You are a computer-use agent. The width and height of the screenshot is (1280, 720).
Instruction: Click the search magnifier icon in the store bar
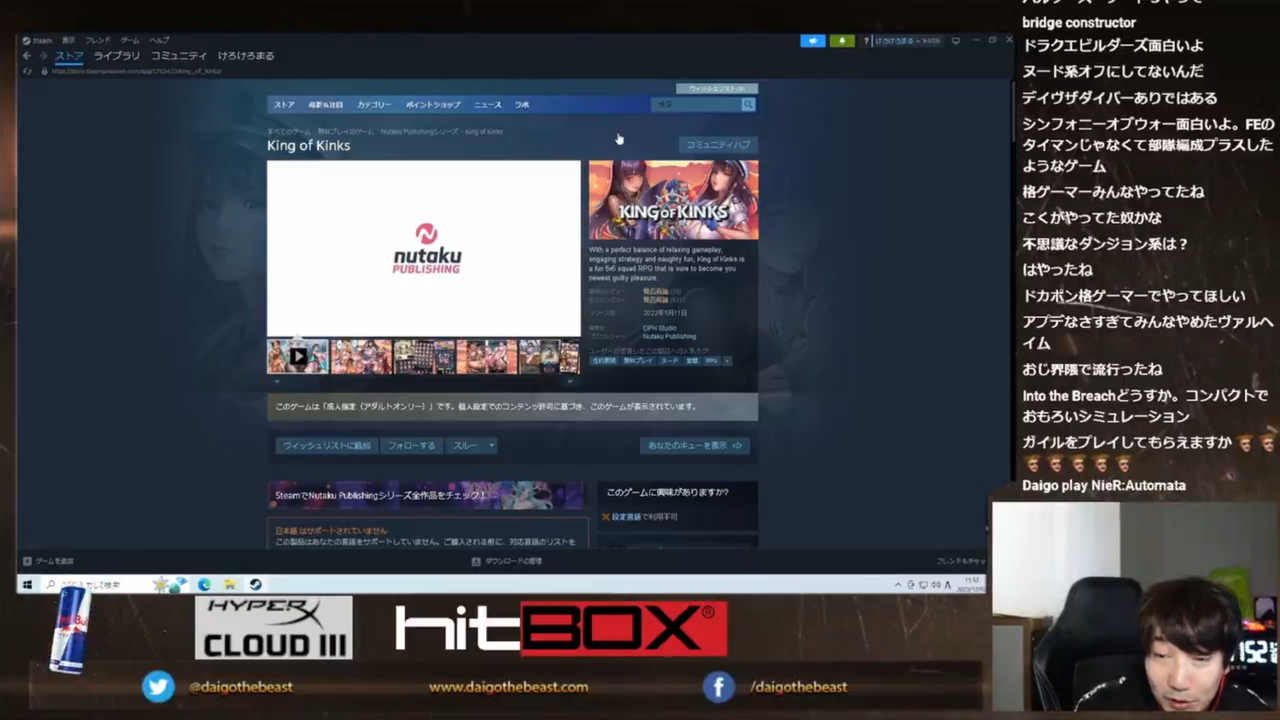pyautogui.click(x=748, y=104)
